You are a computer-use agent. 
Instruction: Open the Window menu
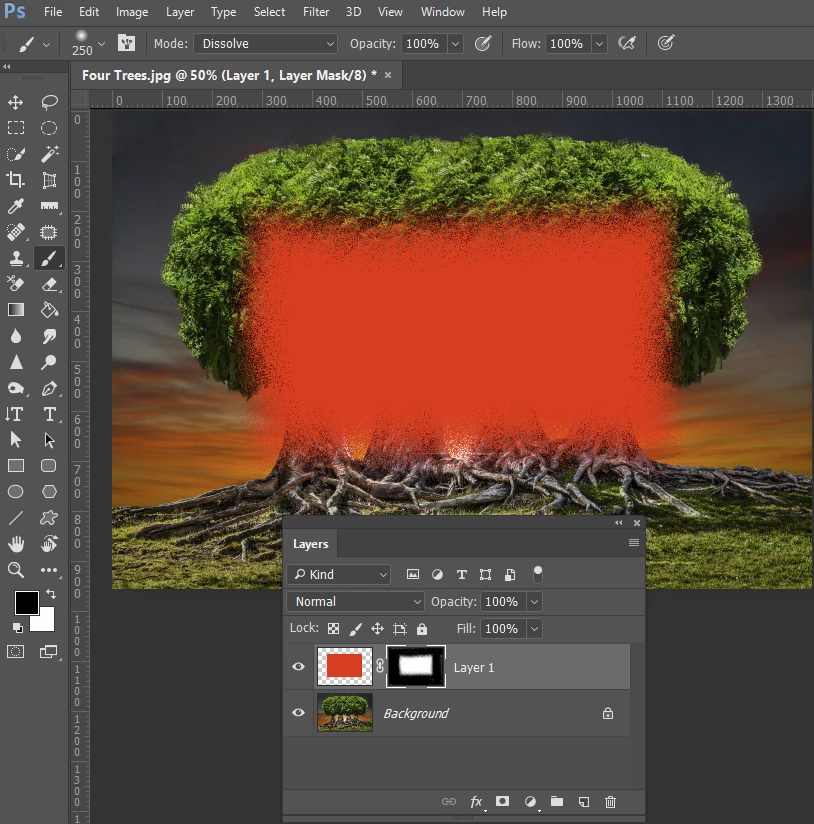click(442, 12)
